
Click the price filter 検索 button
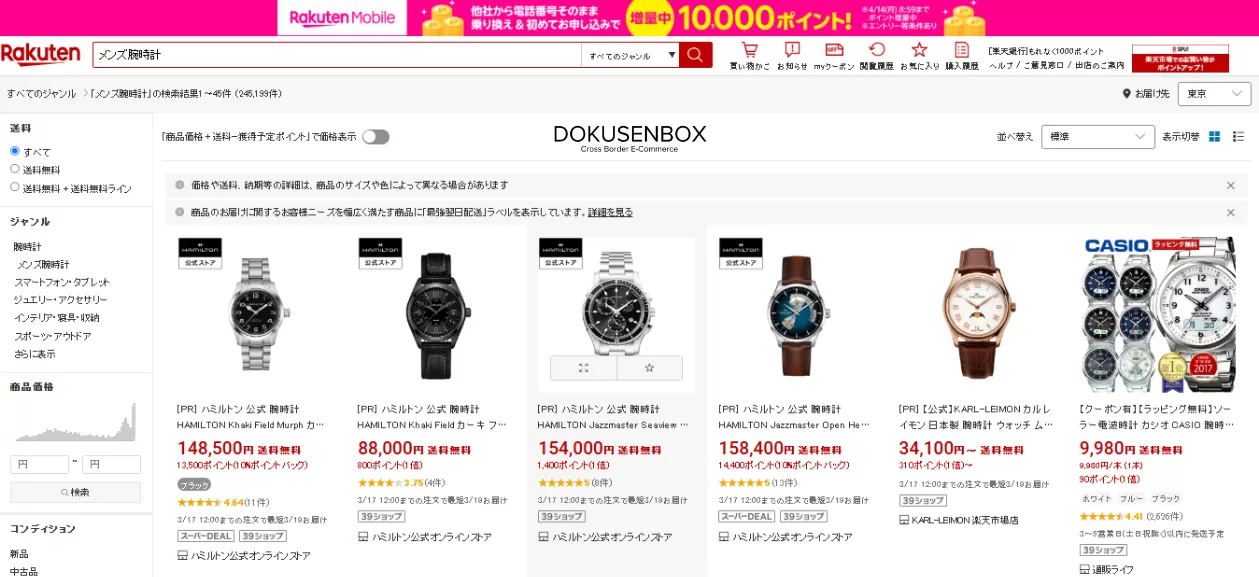75,492
